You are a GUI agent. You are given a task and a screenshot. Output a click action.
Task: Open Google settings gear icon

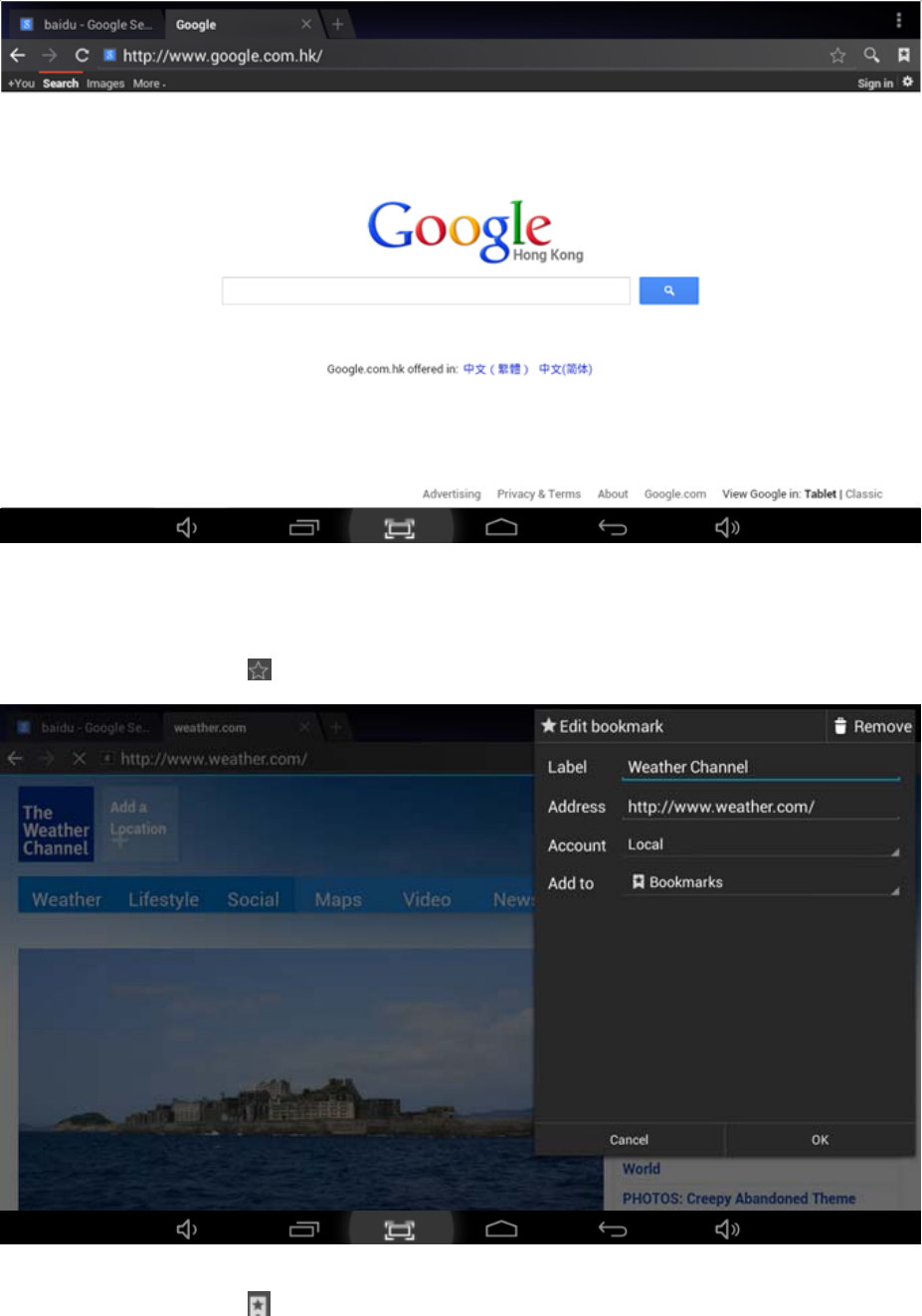point(907,83)
